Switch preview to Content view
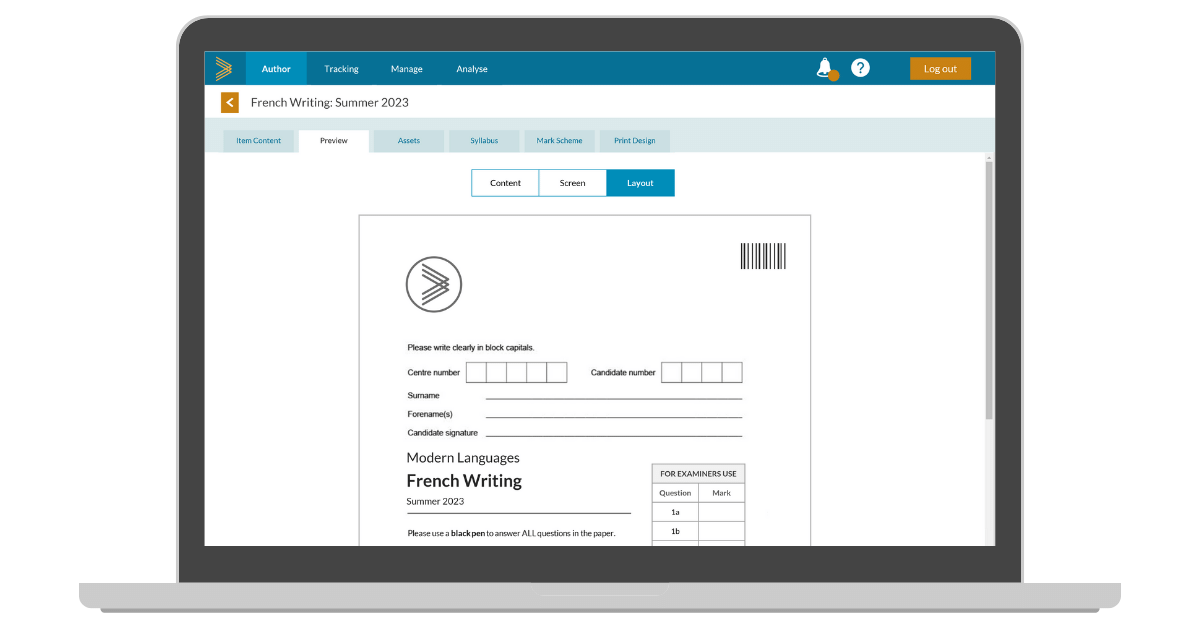 click(505, 183)
